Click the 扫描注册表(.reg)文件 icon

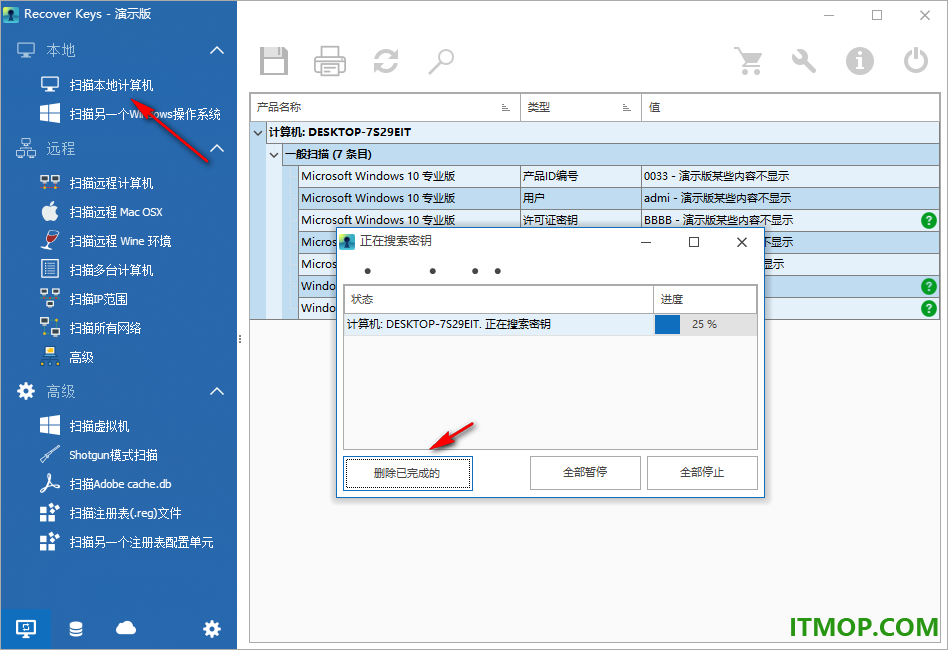tap(50, 513)
